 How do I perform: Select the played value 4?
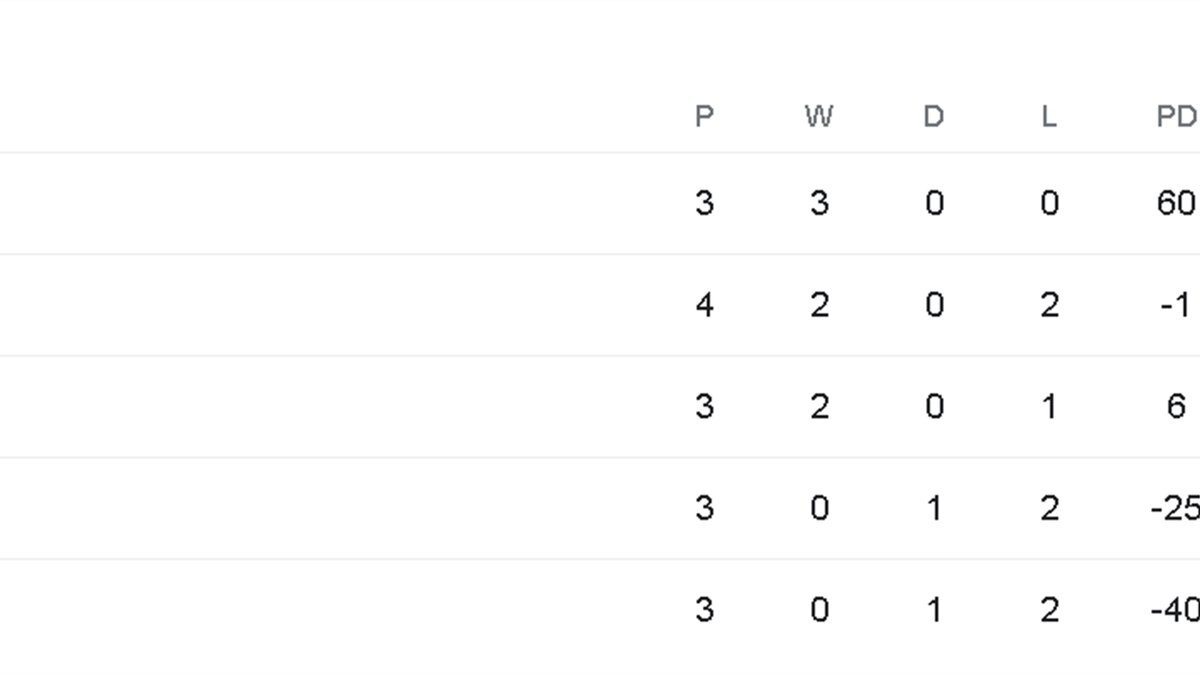pyautogui.click(x=704, y=305)
